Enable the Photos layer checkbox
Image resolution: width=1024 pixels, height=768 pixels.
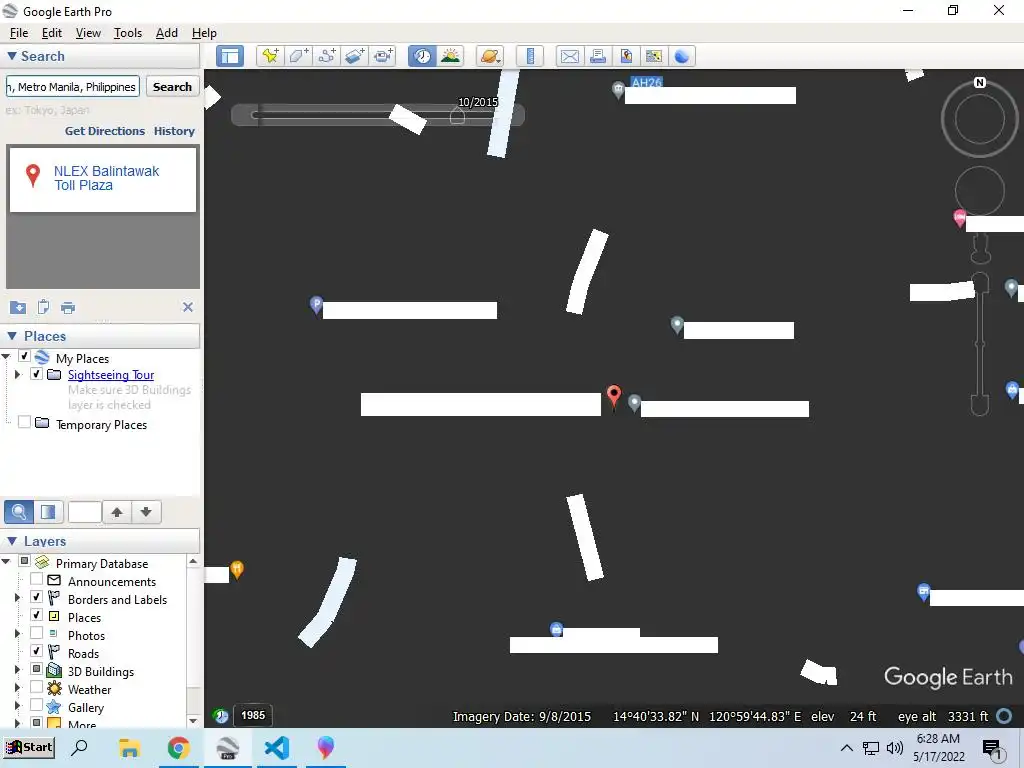37,633
